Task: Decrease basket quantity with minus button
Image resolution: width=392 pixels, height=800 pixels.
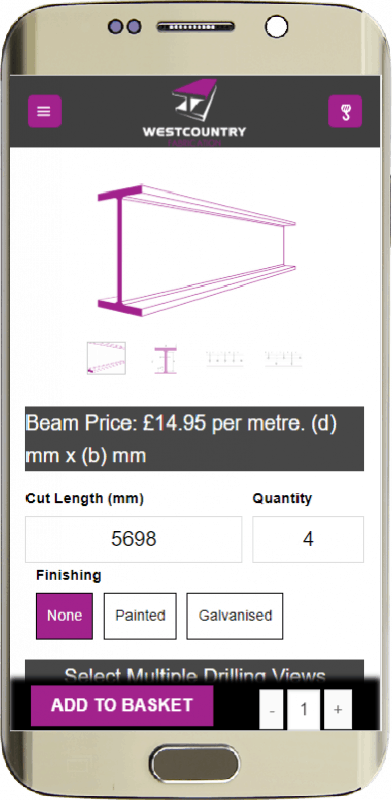Action: coord(272,709)
